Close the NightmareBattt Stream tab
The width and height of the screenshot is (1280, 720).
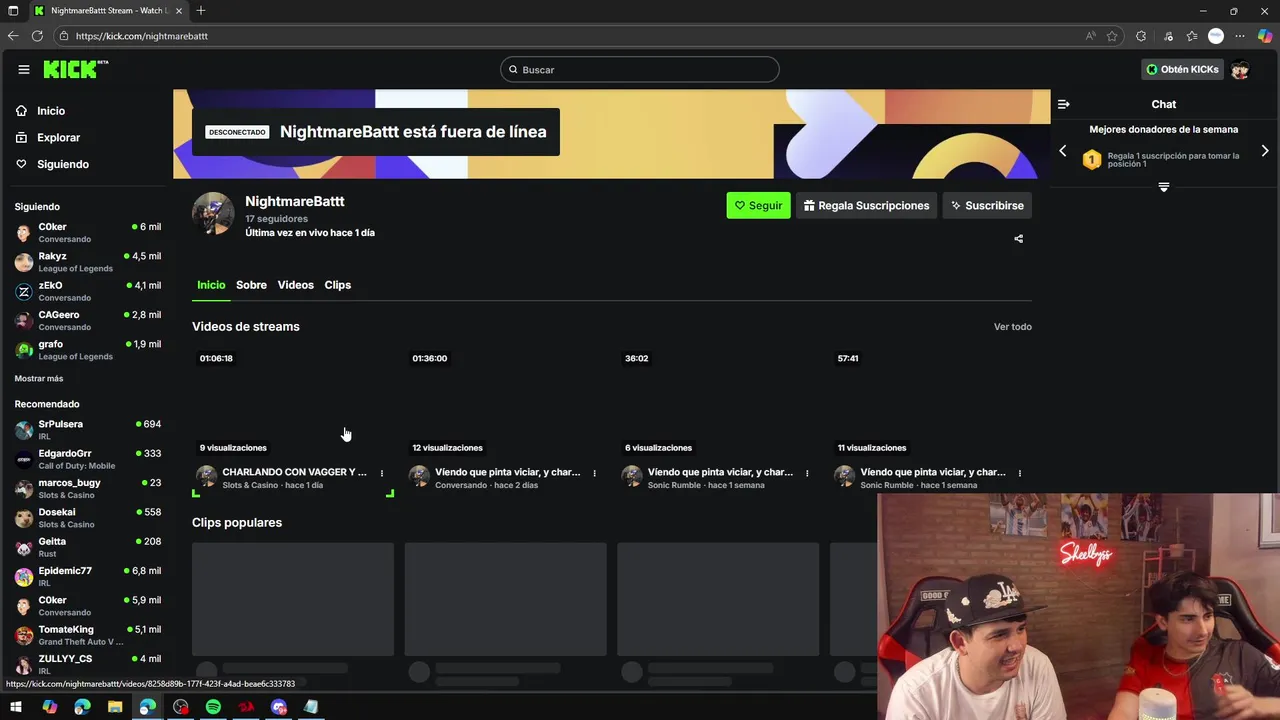179,11
